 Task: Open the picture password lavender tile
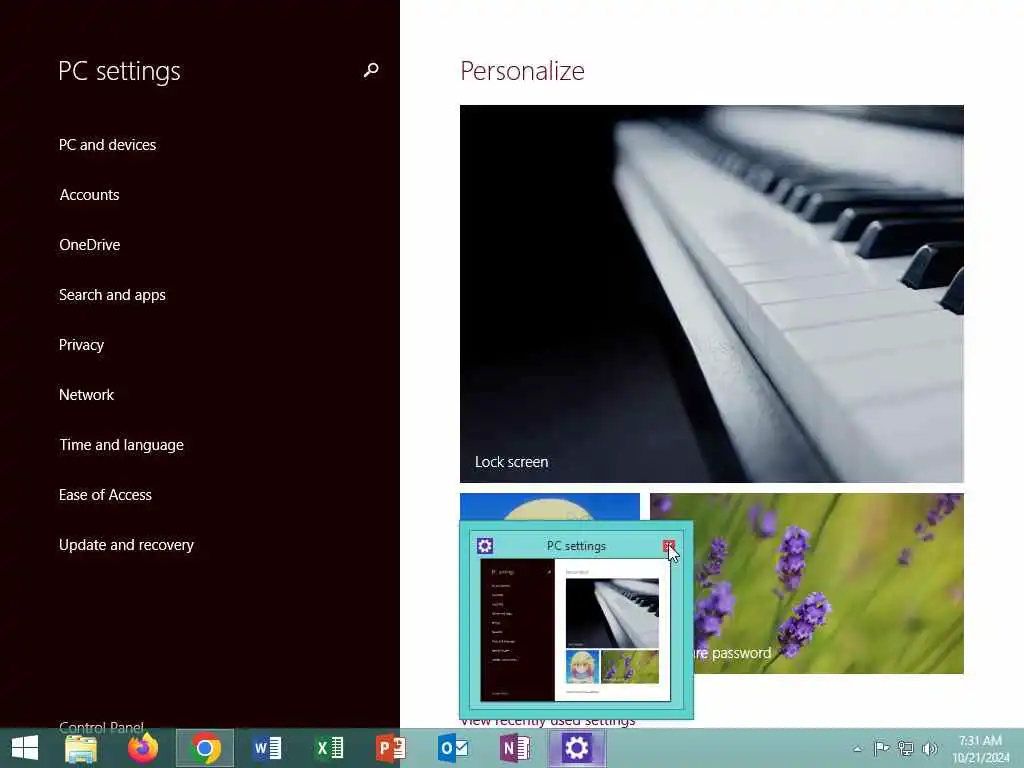pos(828,583)
